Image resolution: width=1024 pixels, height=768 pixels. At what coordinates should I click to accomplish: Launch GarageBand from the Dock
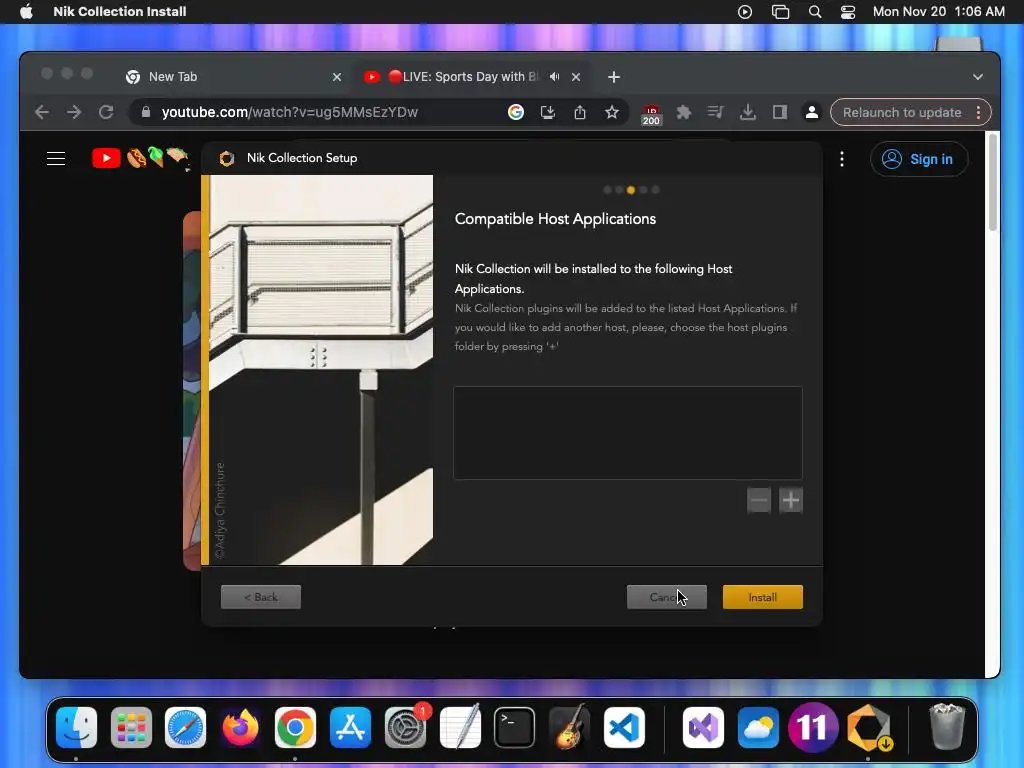[569, 727]
